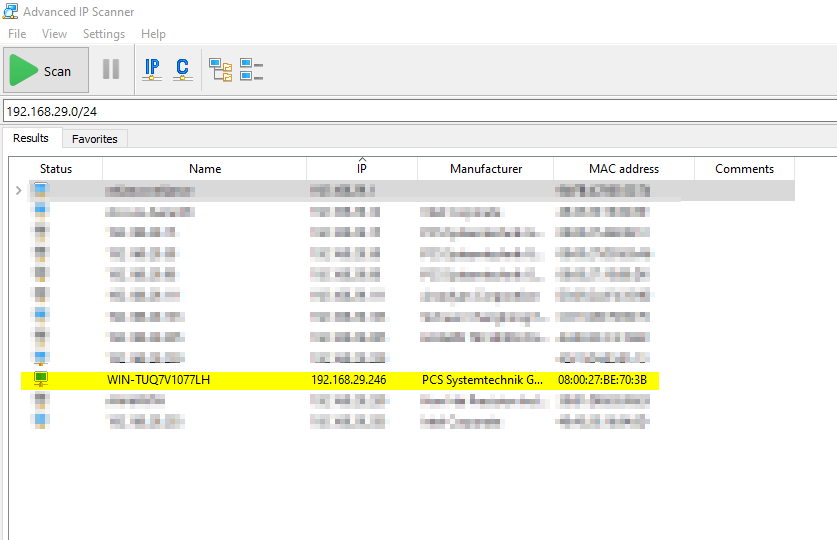Click the blue C subnet toolbar icon
Viewport: 837px width, 540px height.
click(183, 69)
